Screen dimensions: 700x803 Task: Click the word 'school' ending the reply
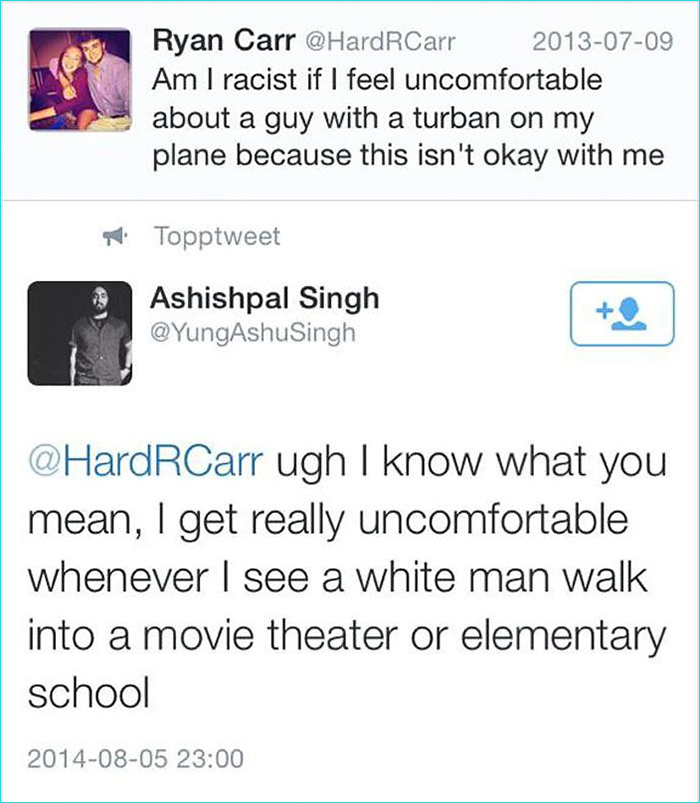[88, 692]
